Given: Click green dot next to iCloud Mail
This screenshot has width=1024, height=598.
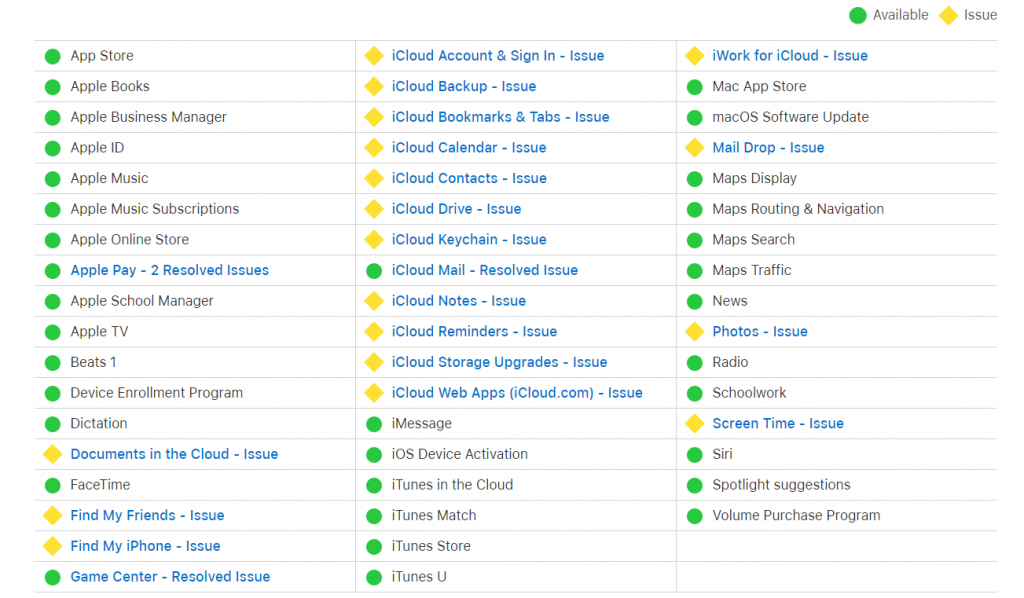Looking at the screenshot, I should click(x=374, y=271).
